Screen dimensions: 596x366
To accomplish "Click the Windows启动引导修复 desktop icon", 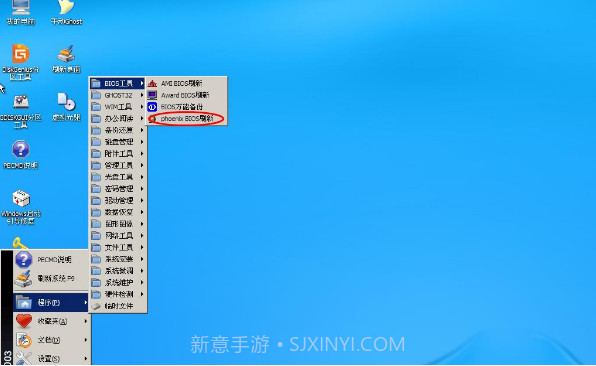I will [x=21, y=207].
